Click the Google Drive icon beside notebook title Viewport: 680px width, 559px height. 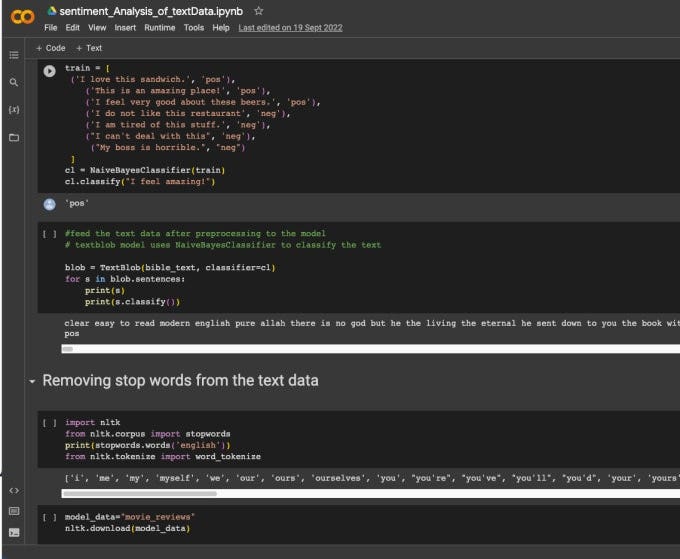pyautogui.click(x=52, y=11)
